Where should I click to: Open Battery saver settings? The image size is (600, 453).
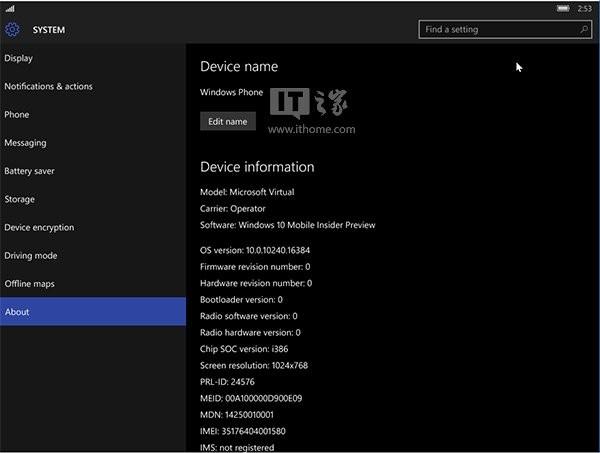93,171
